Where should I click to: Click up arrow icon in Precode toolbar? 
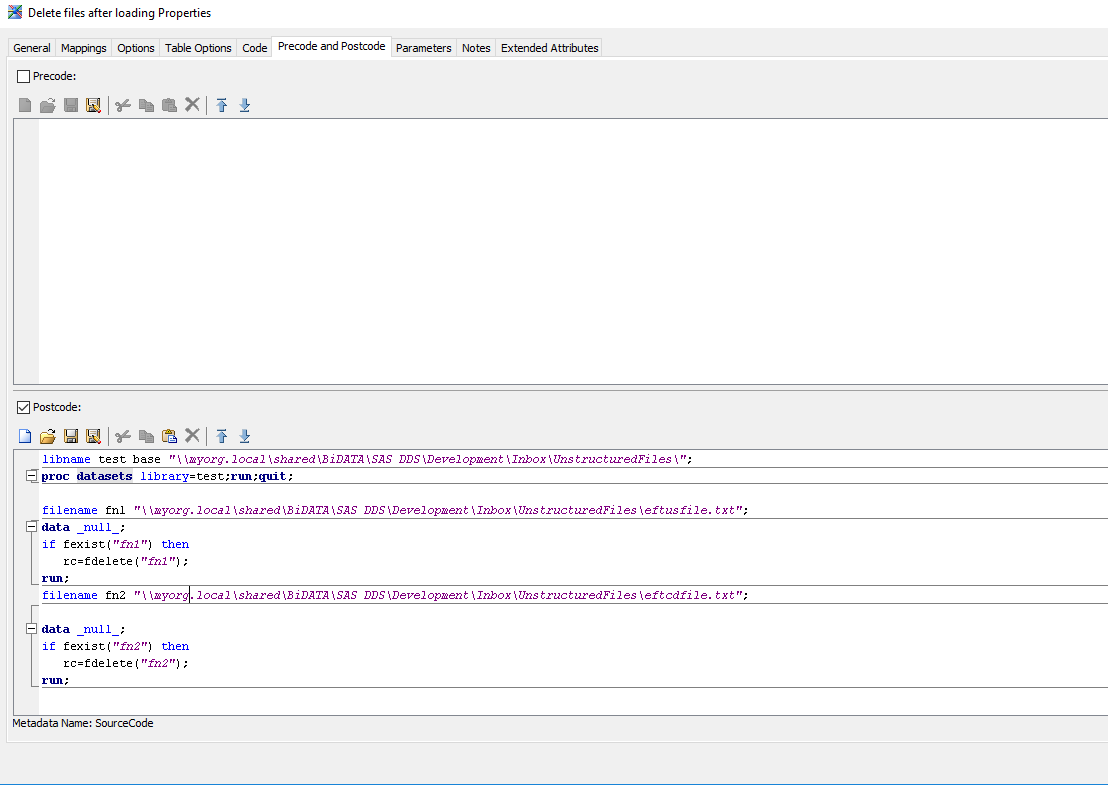coord(222,105)
